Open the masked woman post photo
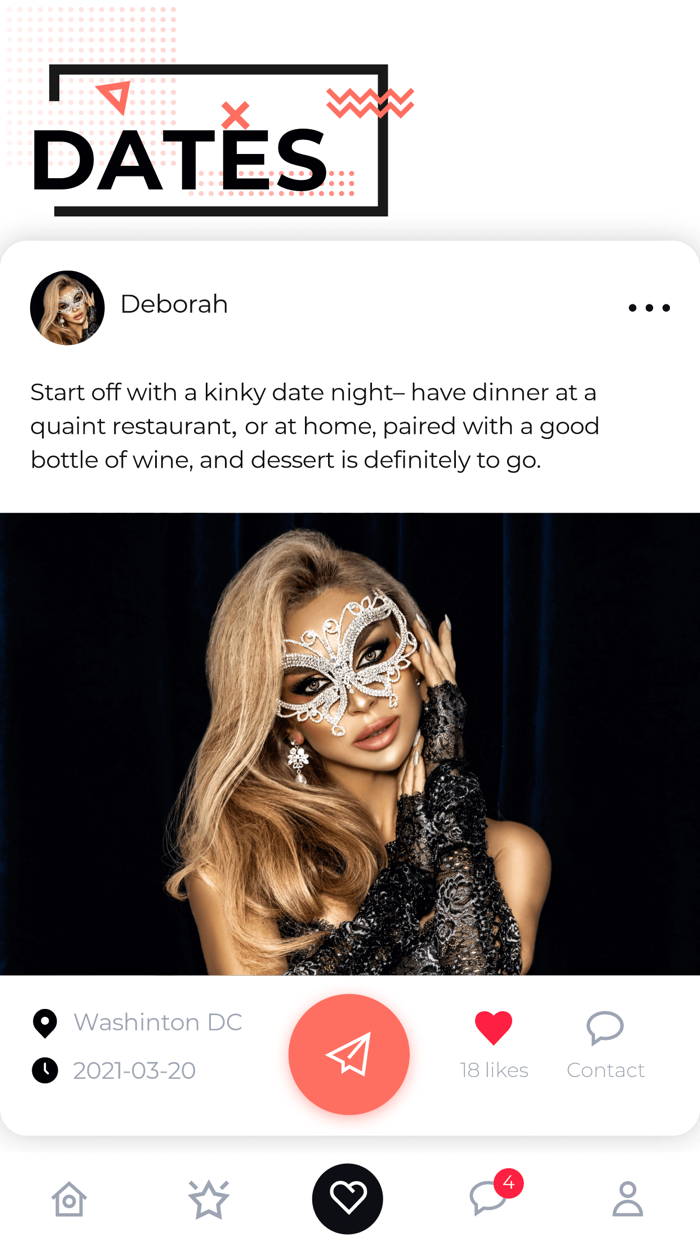Image resolution: width=700 pixels, height=1244 pixels. pyautogui.click(x=350, y=744)
